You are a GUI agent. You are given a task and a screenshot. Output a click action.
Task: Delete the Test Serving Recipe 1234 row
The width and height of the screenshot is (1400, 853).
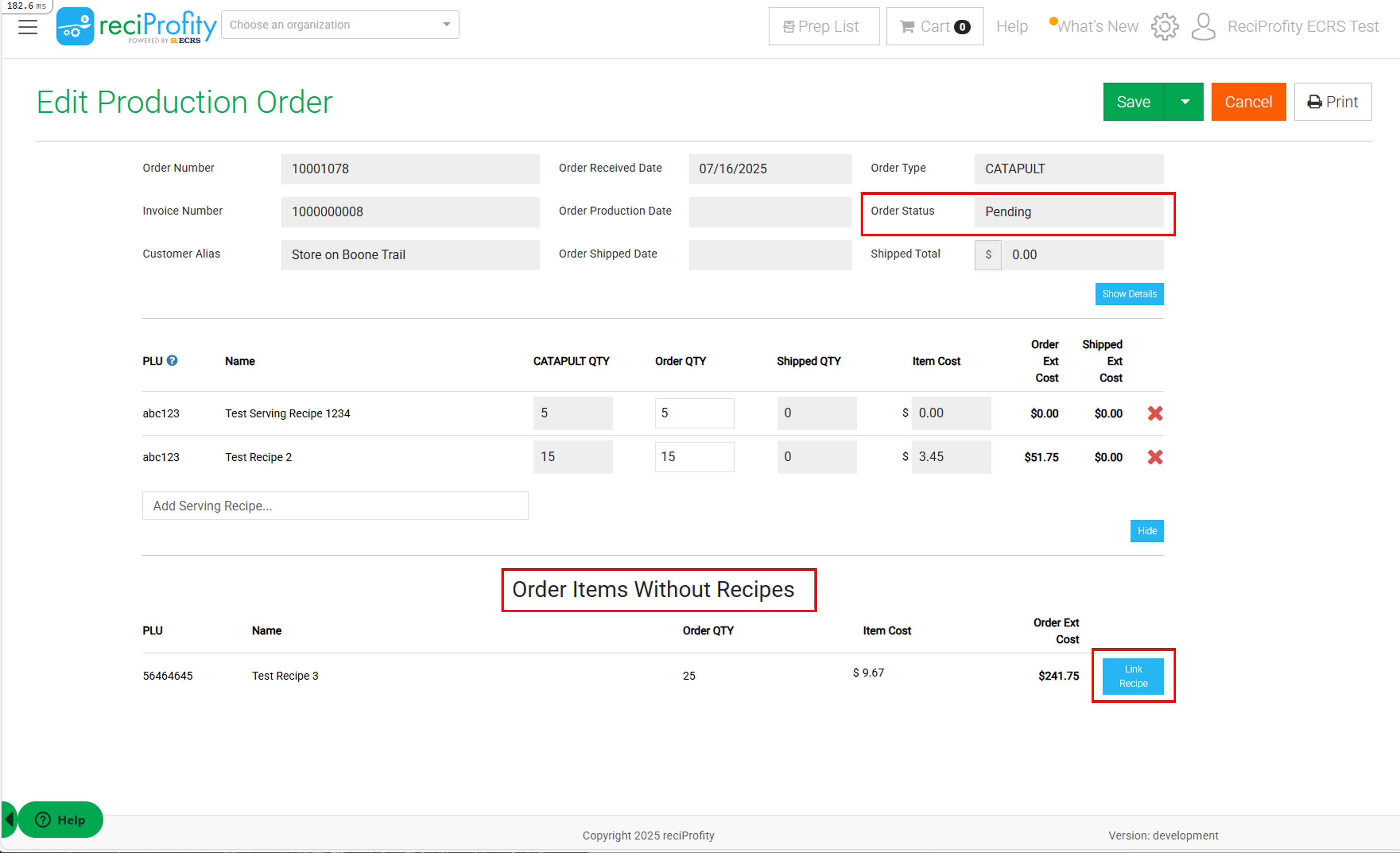pos(1155,413)
